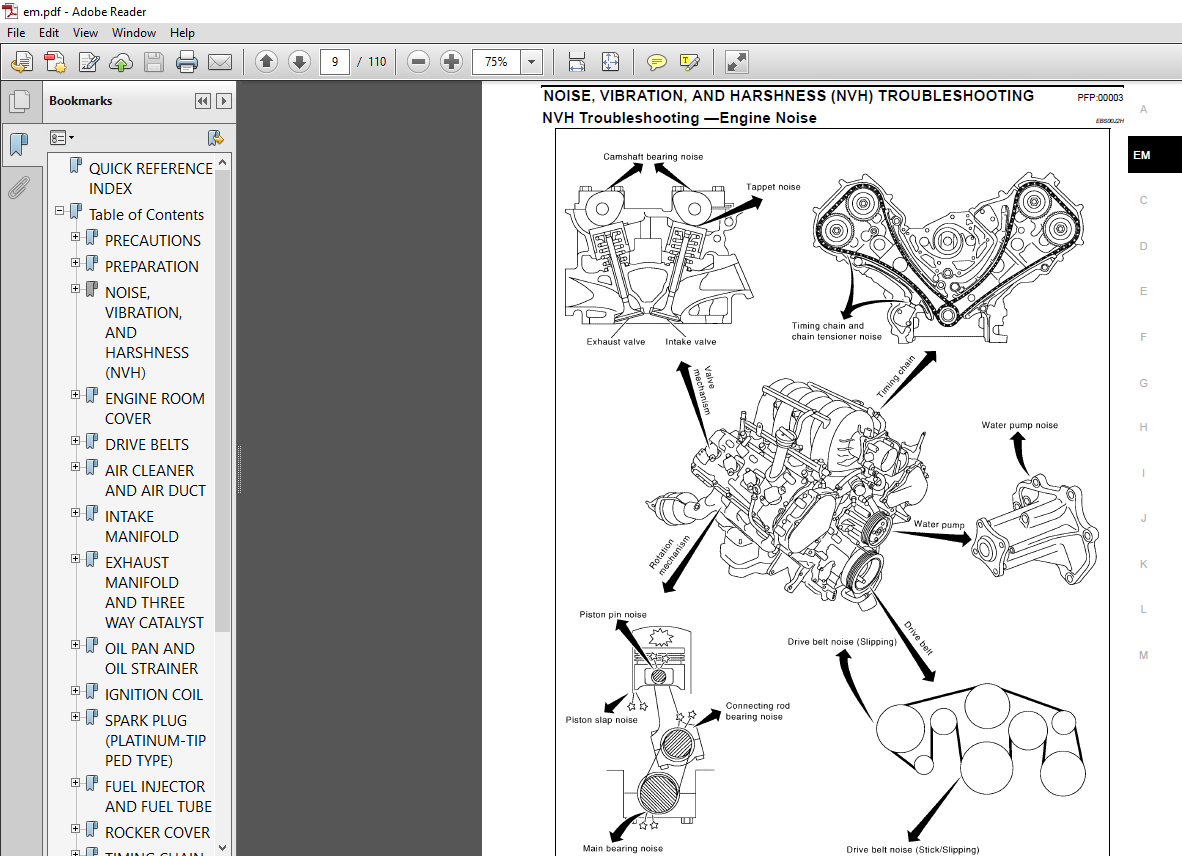Open the bookmarks options menu
The image size is (1182, 856).
(62, 138)
